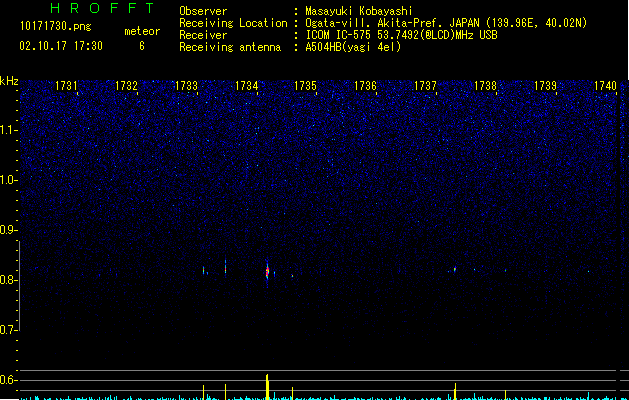The image size is (629, 400).
Task: Select the filename 10171730.png
Action: pyautogui.click(x=56, y=27)
